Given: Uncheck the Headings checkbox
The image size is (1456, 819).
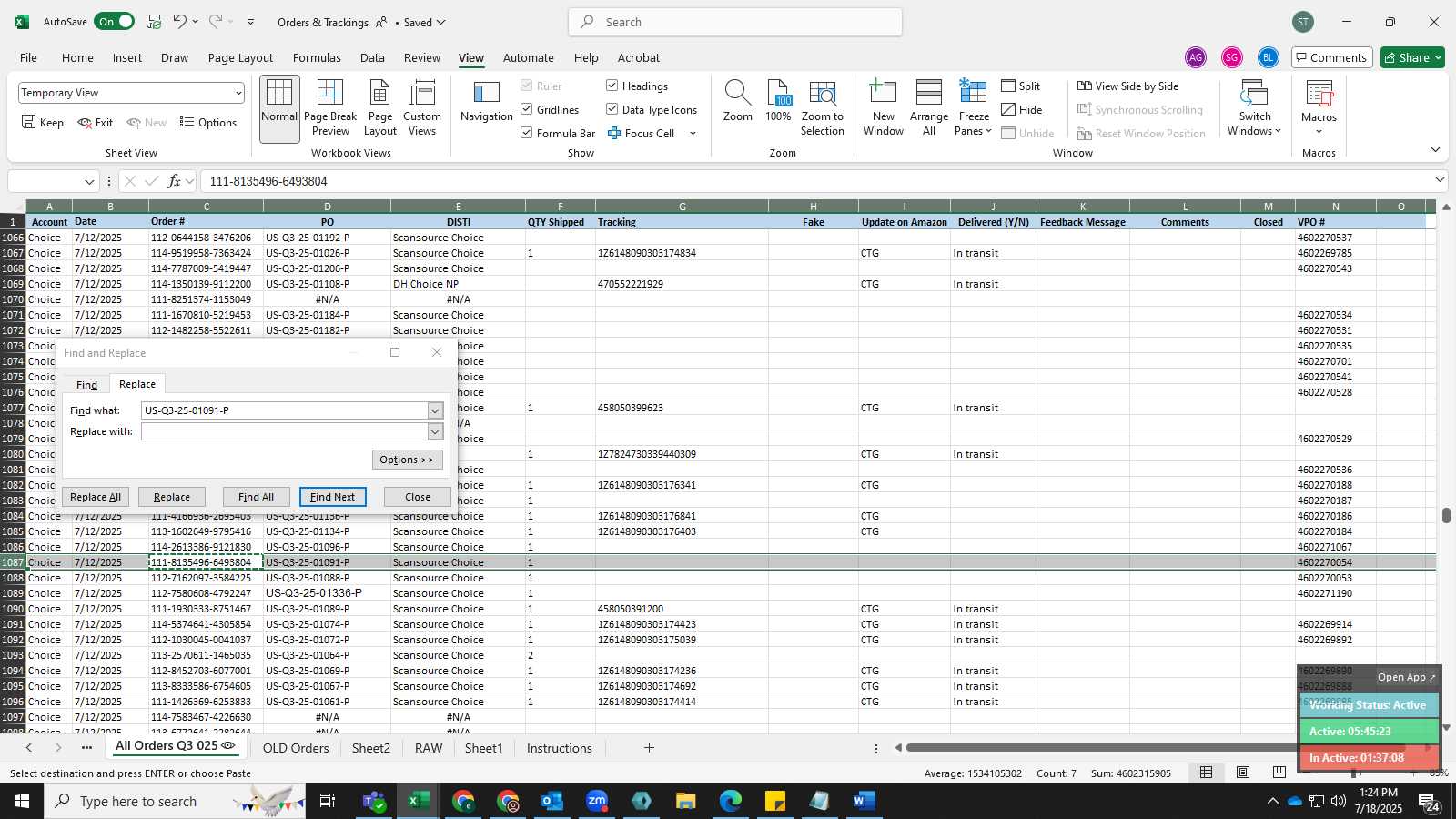Looking at the screenshot, I should click(x=612, y=86).
